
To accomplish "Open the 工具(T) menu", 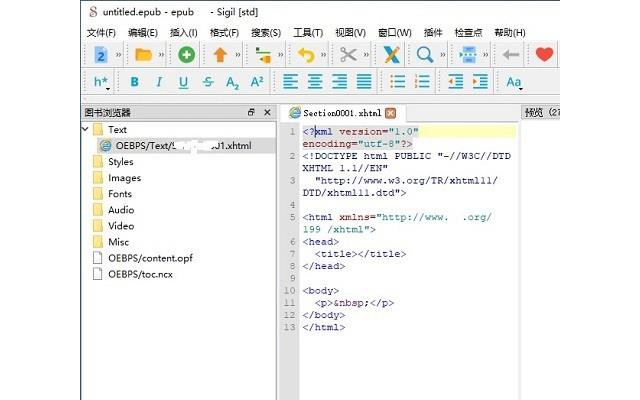I will [x=308, y=33].
